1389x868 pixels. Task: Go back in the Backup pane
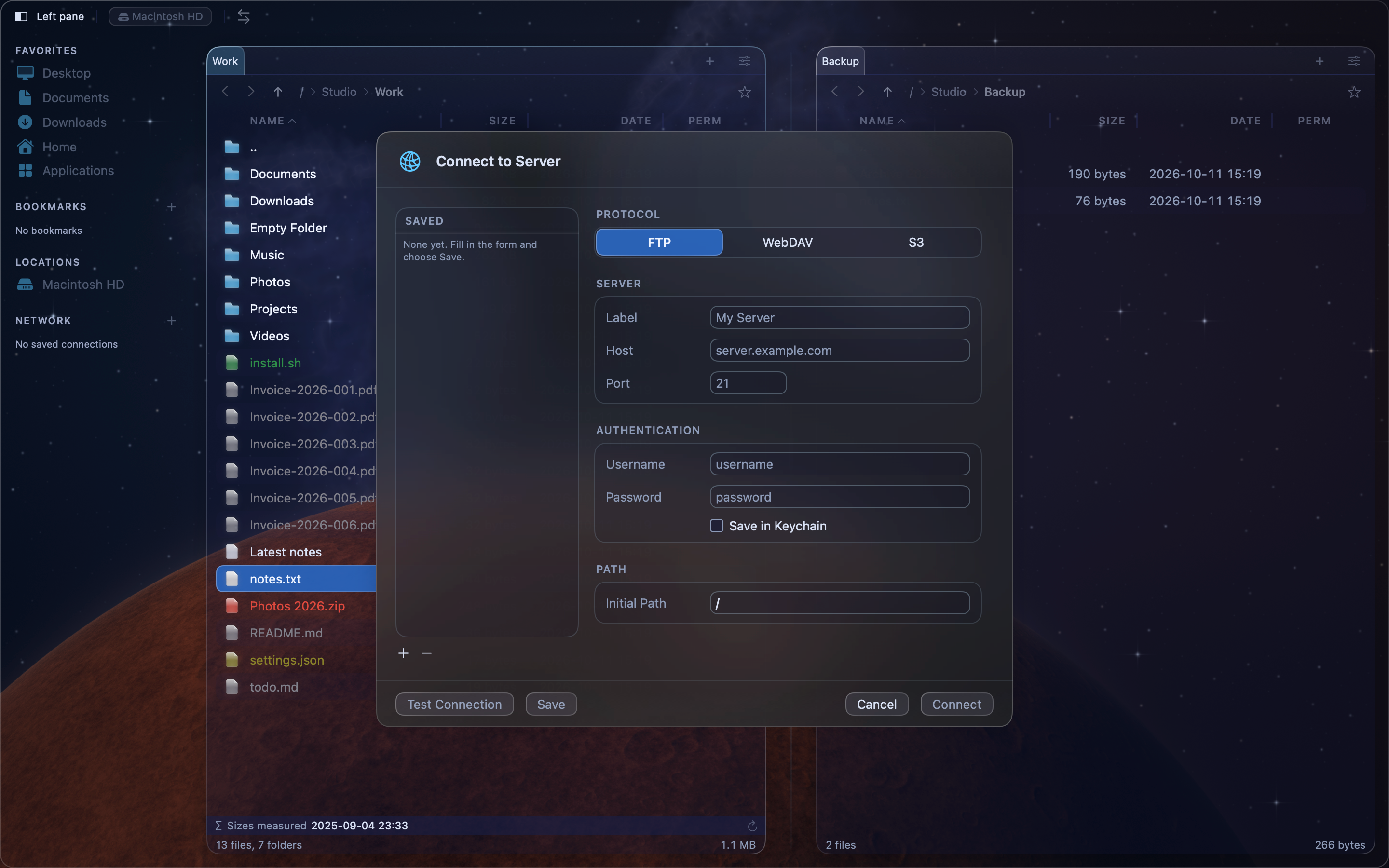834,92
